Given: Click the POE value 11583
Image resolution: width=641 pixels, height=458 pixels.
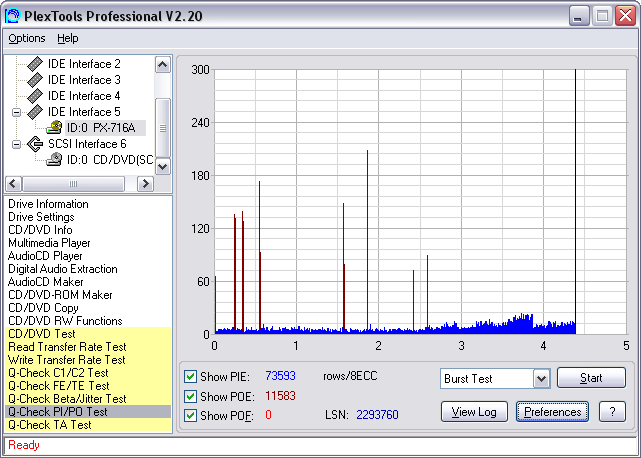Looking at the screenshot, I should [x=280, y=396].
